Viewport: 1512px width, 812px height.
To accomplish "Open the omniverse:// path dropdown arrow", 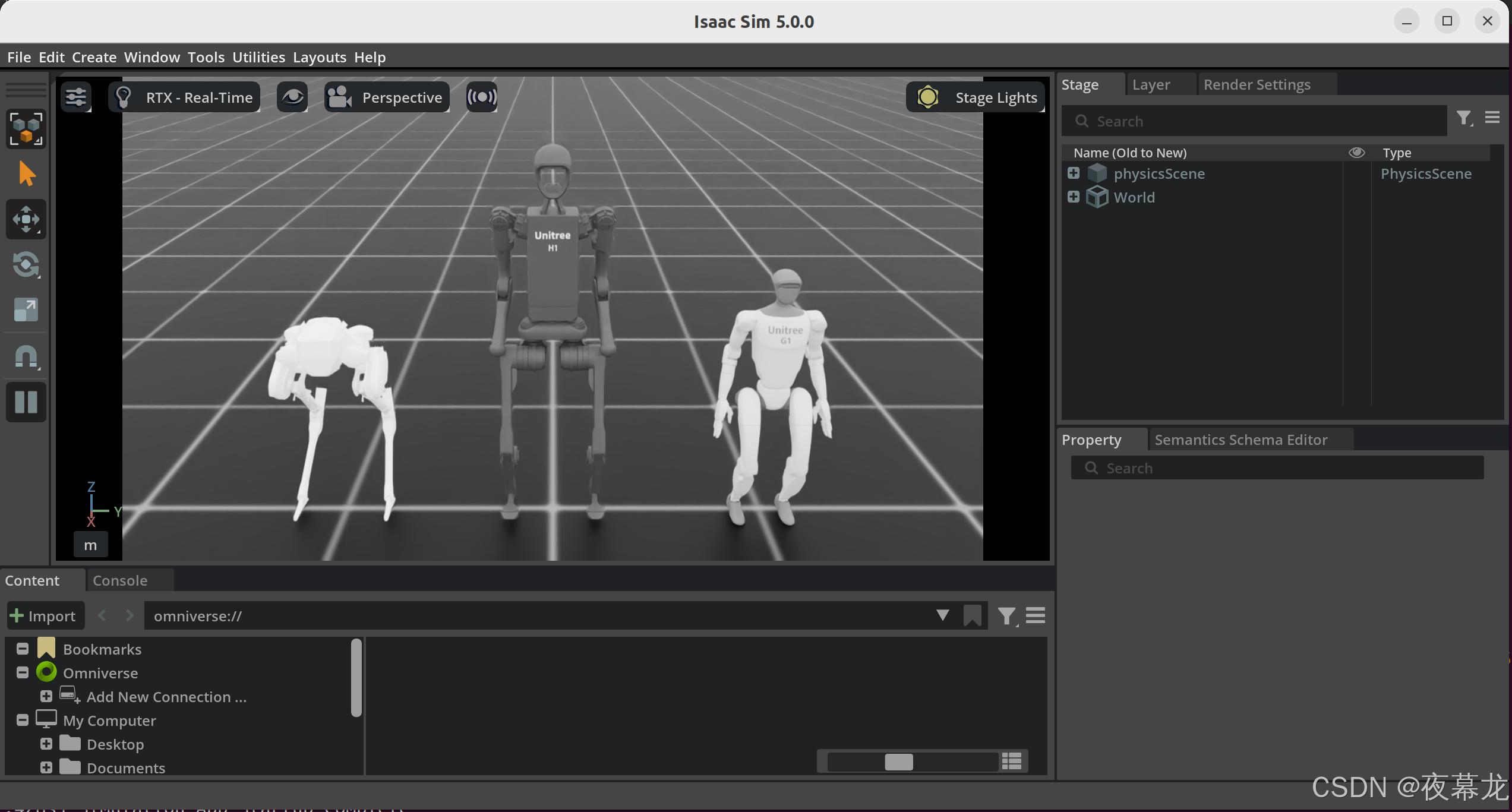I will [x=942, y=615].
